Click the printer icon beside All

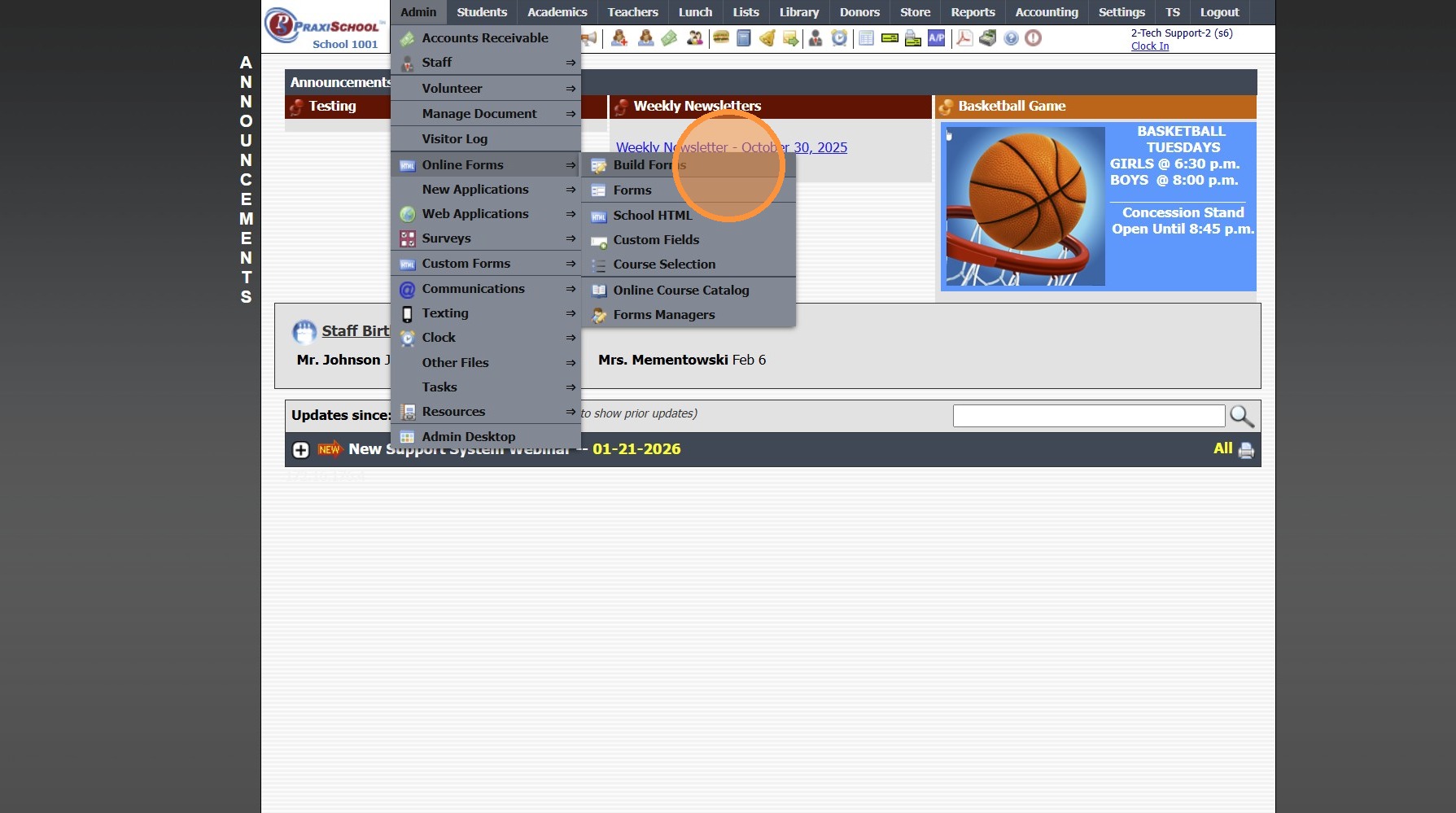(x=1246, y=450)
